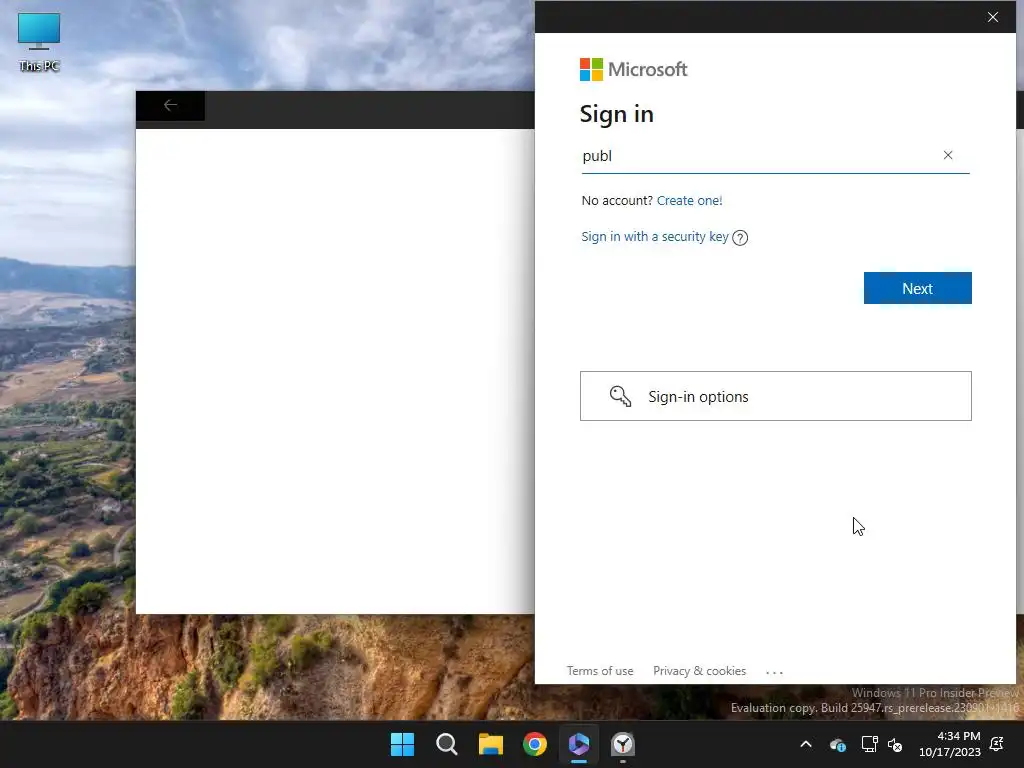
Task: Open This PC desktop icon
Action: [x=39, y=42]
